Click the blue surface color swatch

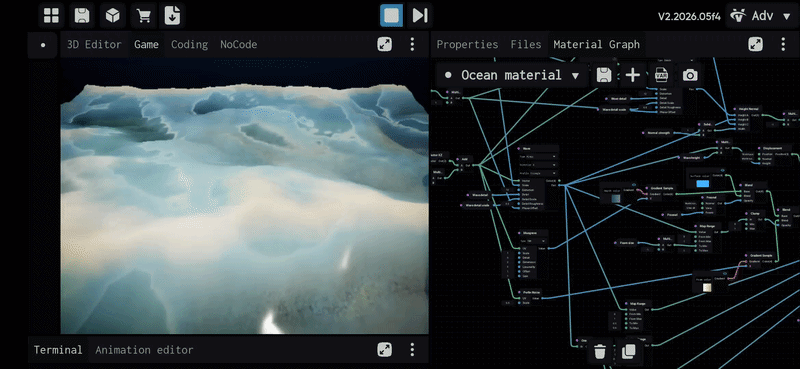click(x=702, y=183)
